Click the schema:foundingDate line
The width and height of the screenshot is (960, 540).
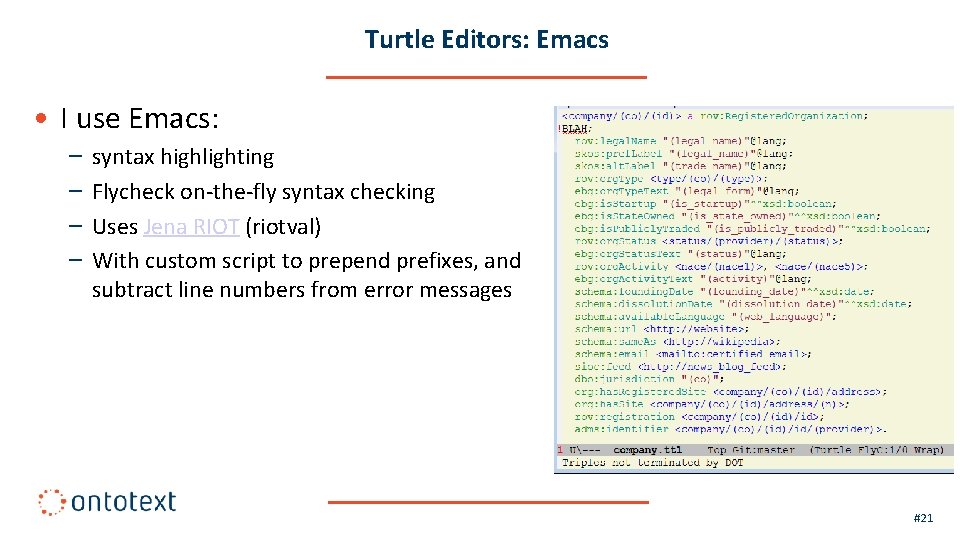[x=724, y=291]
